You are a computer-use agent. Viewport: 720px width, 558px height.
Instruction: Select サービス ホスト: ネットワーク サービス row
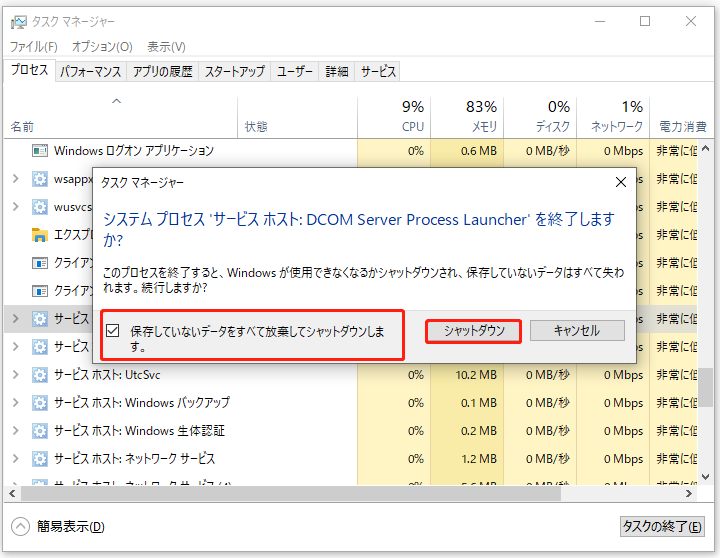tap(350, 459)
